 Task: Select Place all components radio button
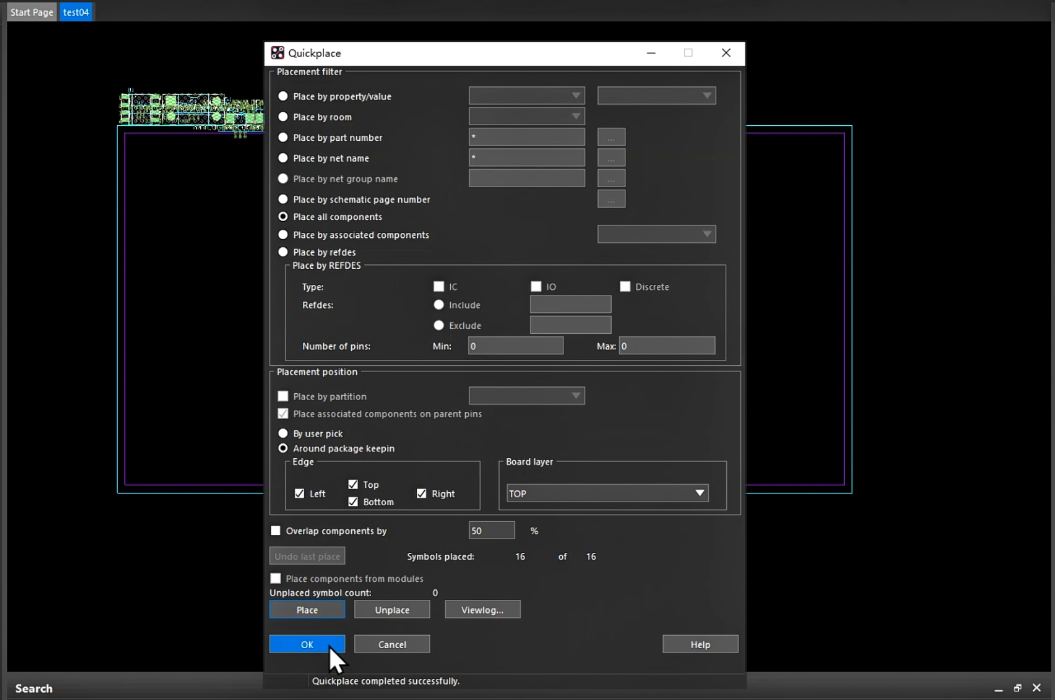283,217
